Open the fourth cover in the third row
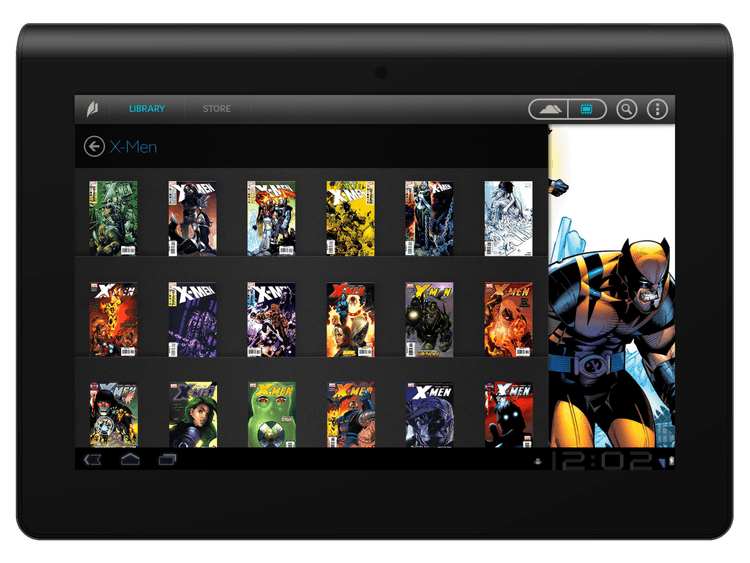Screen dimensions: 750x563 point(351,415)
